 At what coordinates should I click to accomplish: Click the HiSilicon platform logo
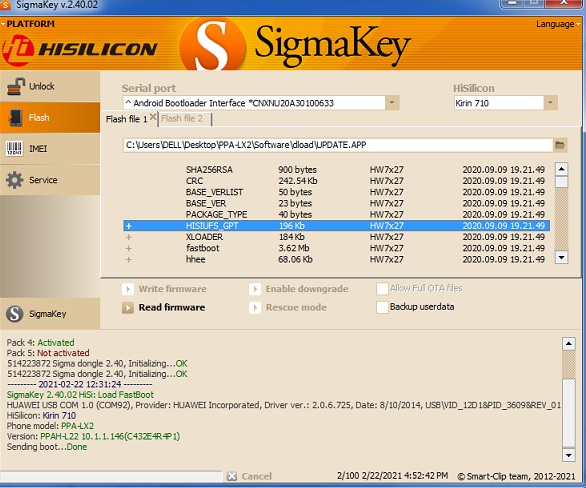pyautogui.click(x=79, y=49)
